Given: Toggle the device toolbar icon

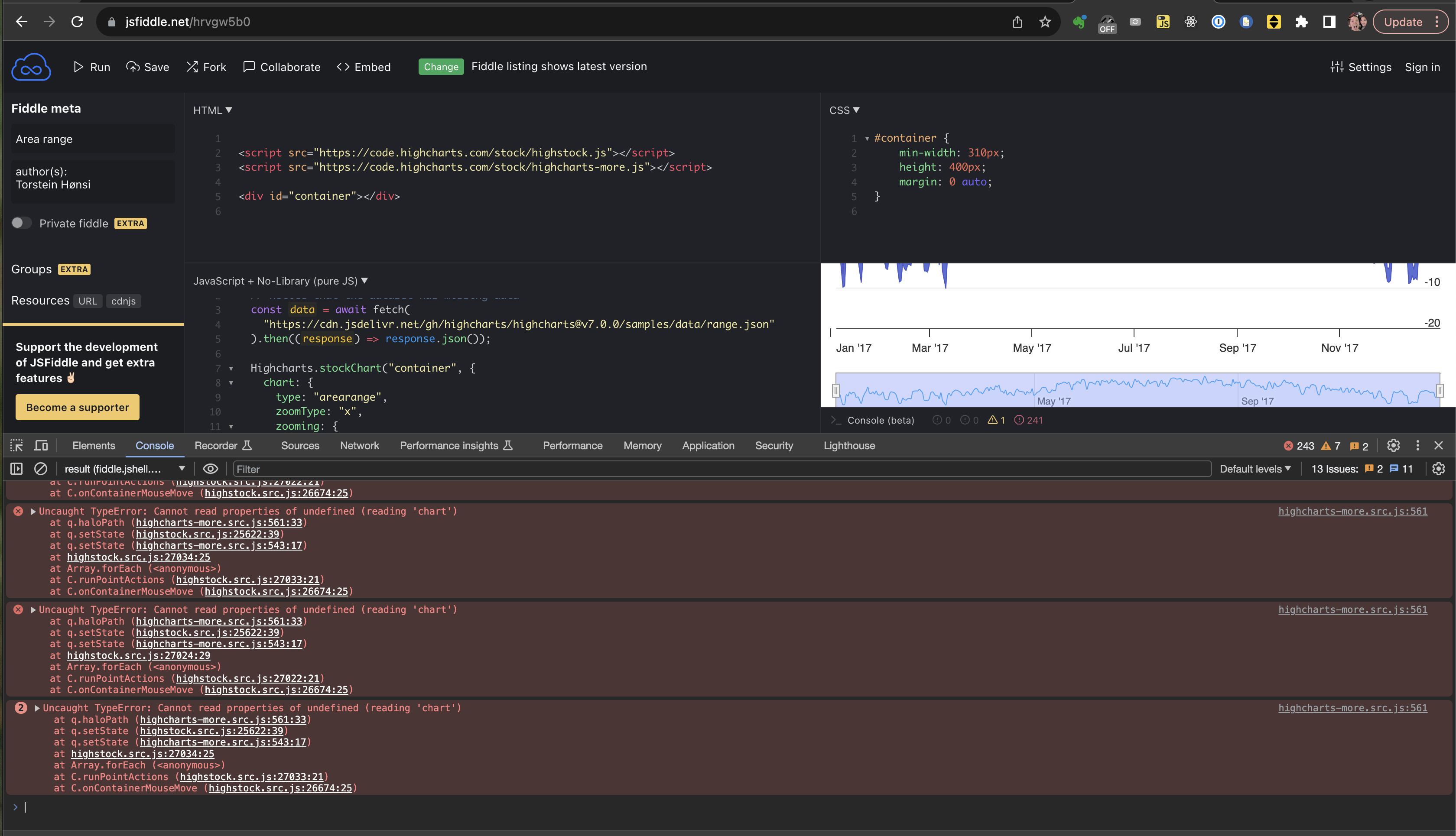Looking at the screenshot, I should pyautogui.click(x=41, y=446).
